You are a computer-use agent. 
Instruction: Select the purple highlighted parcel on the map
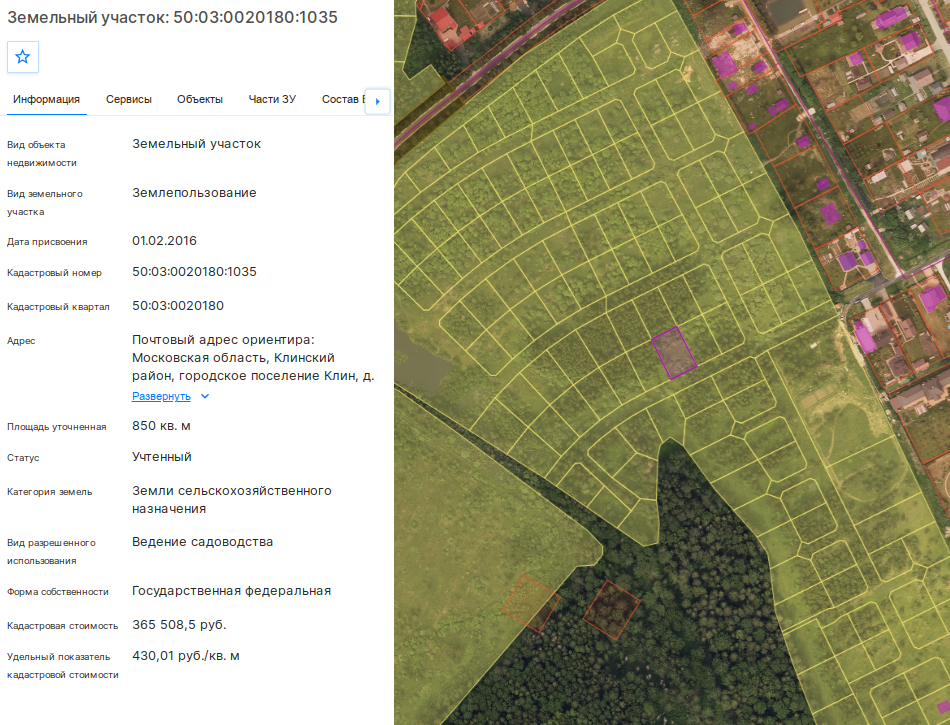tap(674, 353)
